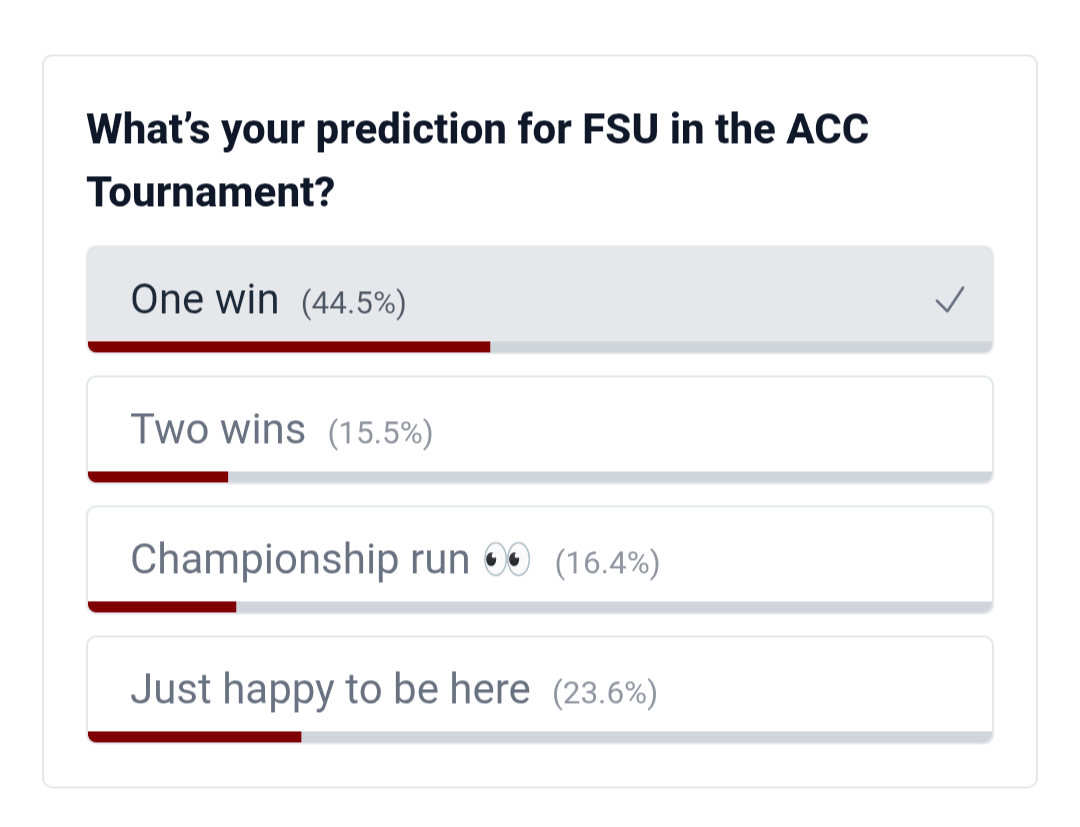Click the red result bar under Two wins
Screen dimensions: 1080x827
pyautogui.click(x=158, y=477)
